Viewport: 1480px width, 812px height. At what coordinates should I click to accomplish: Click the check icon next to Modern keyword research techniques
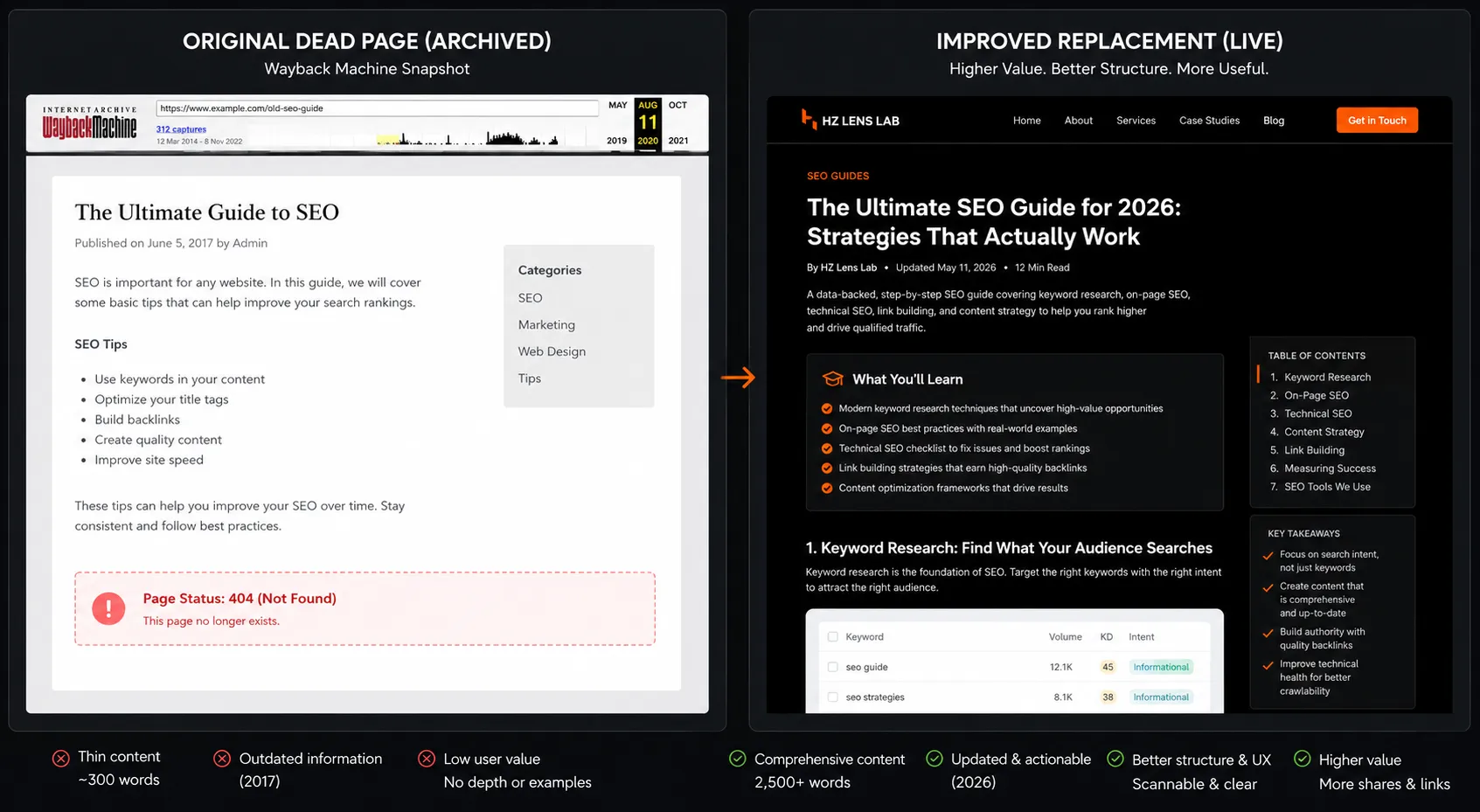tap(827, 408)
